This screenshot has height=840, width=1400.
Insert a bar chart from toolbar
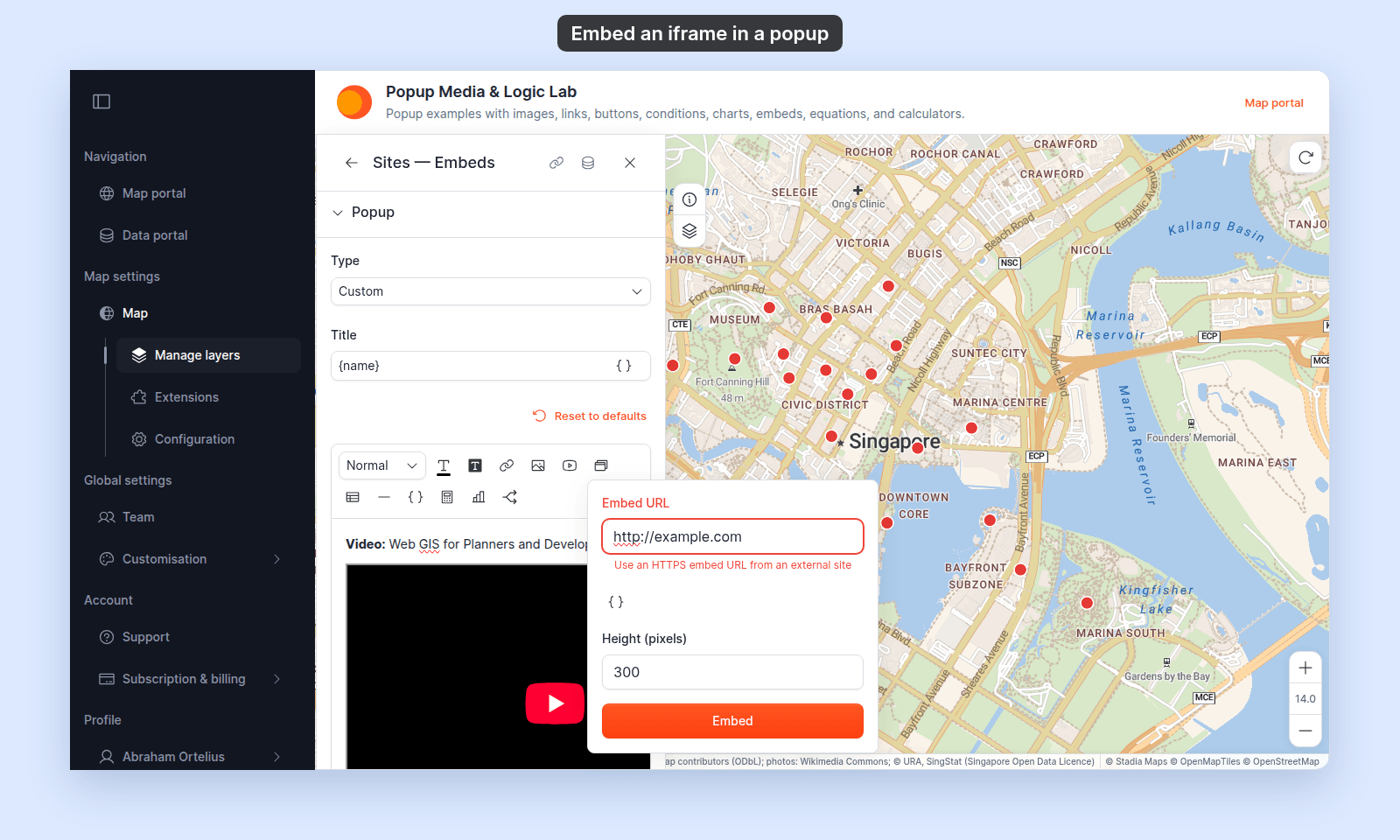[x=479, y=497]
